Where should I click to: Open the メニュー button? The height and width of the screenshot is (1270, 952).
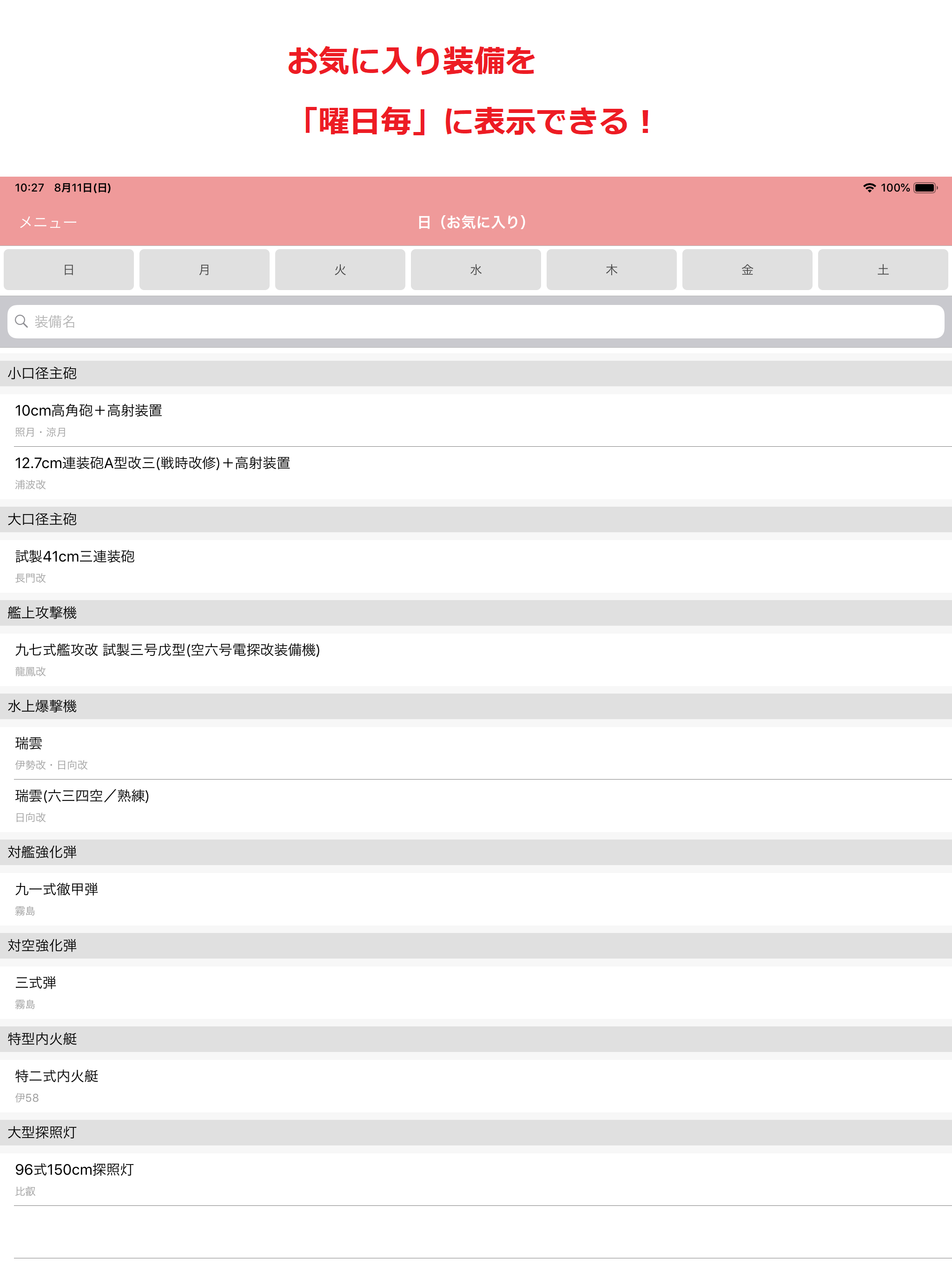click(48, 222)
